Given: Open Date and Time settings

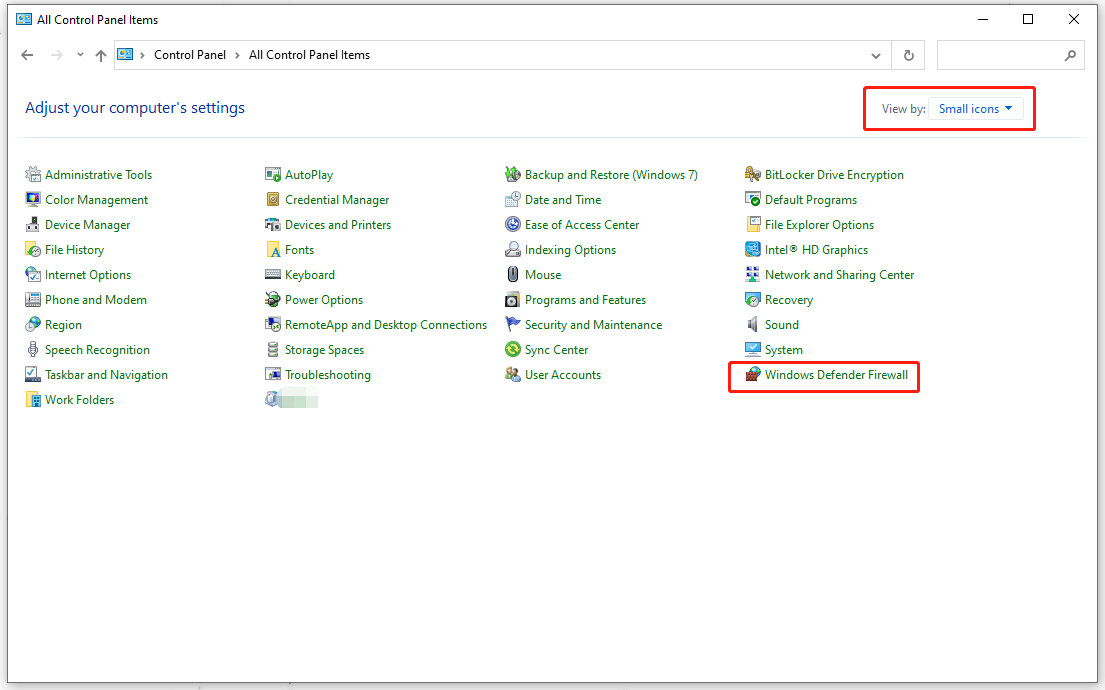Looking at the screenshot, I should pyautogui.click(x=562, y=199).
